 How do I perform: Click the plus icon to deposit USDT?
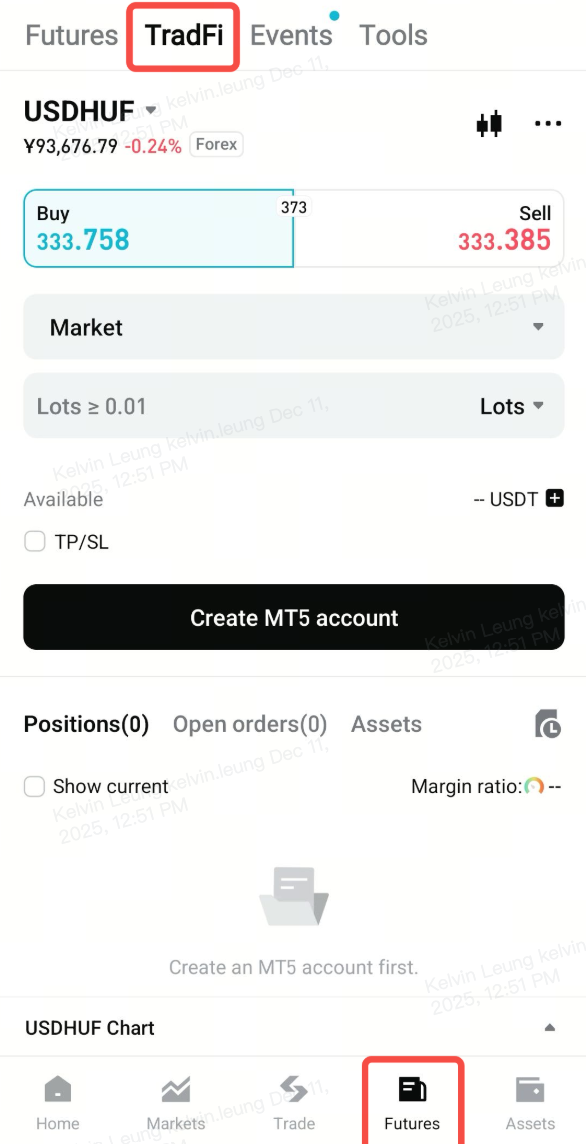click(556, 498)
